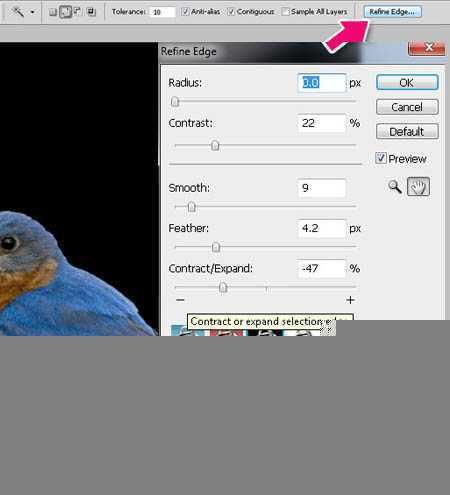
Task: Click the Smooth value field
Action: (322, 188)
